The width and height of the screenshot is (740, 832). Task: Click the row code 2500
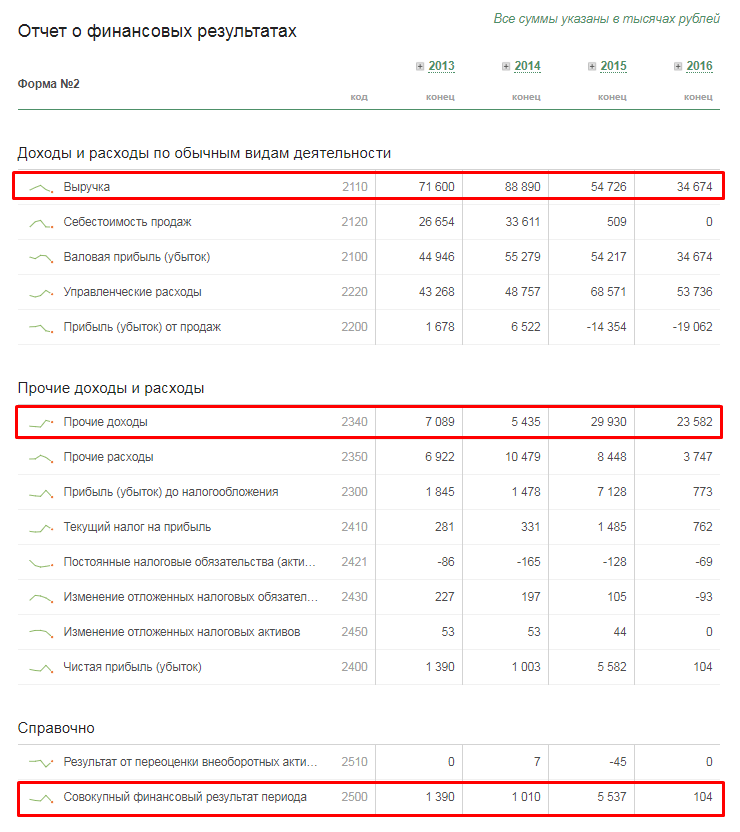(x=354, y=797)
